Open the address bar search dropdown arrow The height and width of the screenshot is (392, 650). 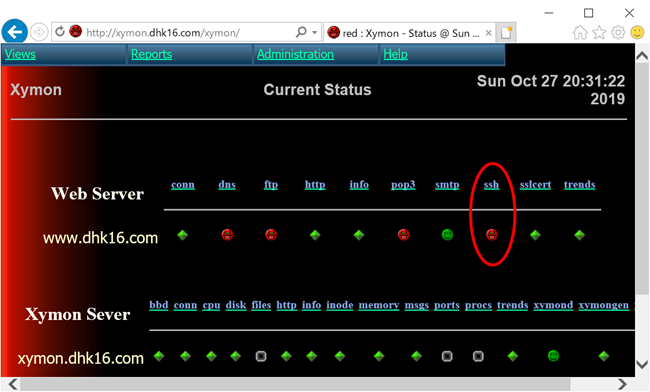(x=315, y=32)
